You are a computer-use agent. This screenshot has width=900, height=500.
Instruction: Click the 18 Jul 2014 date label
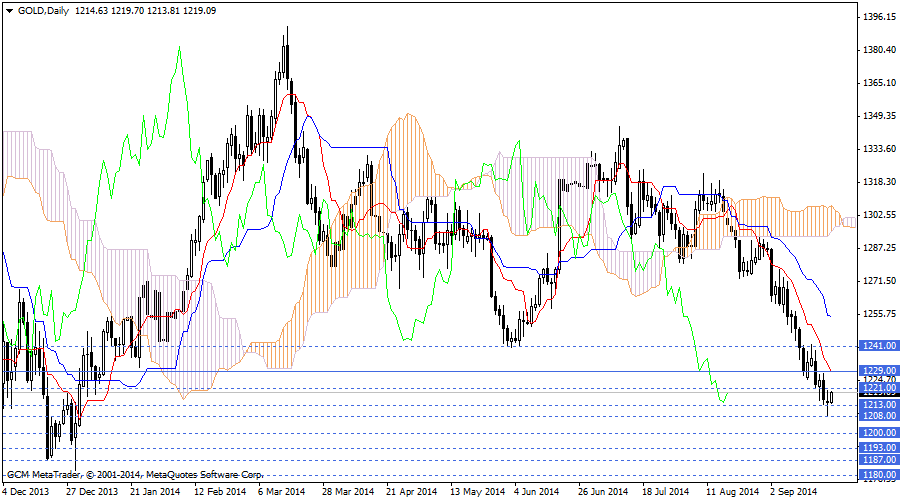point(666,492)
